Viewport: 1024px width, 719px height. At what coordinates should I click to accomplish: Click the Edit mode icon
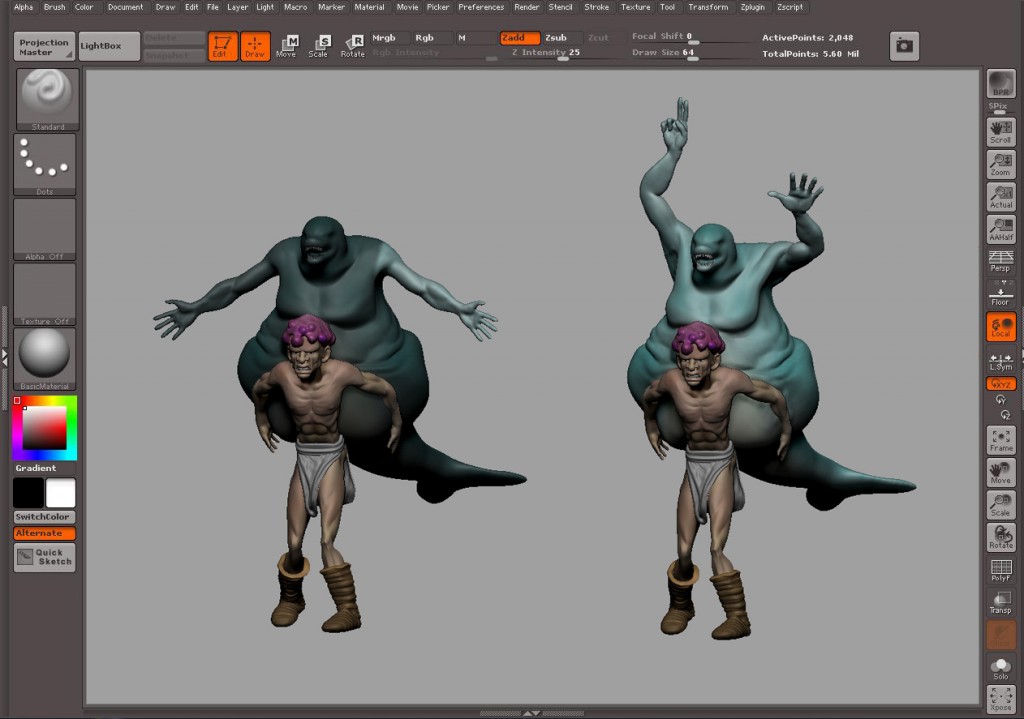tap(223, 46)
